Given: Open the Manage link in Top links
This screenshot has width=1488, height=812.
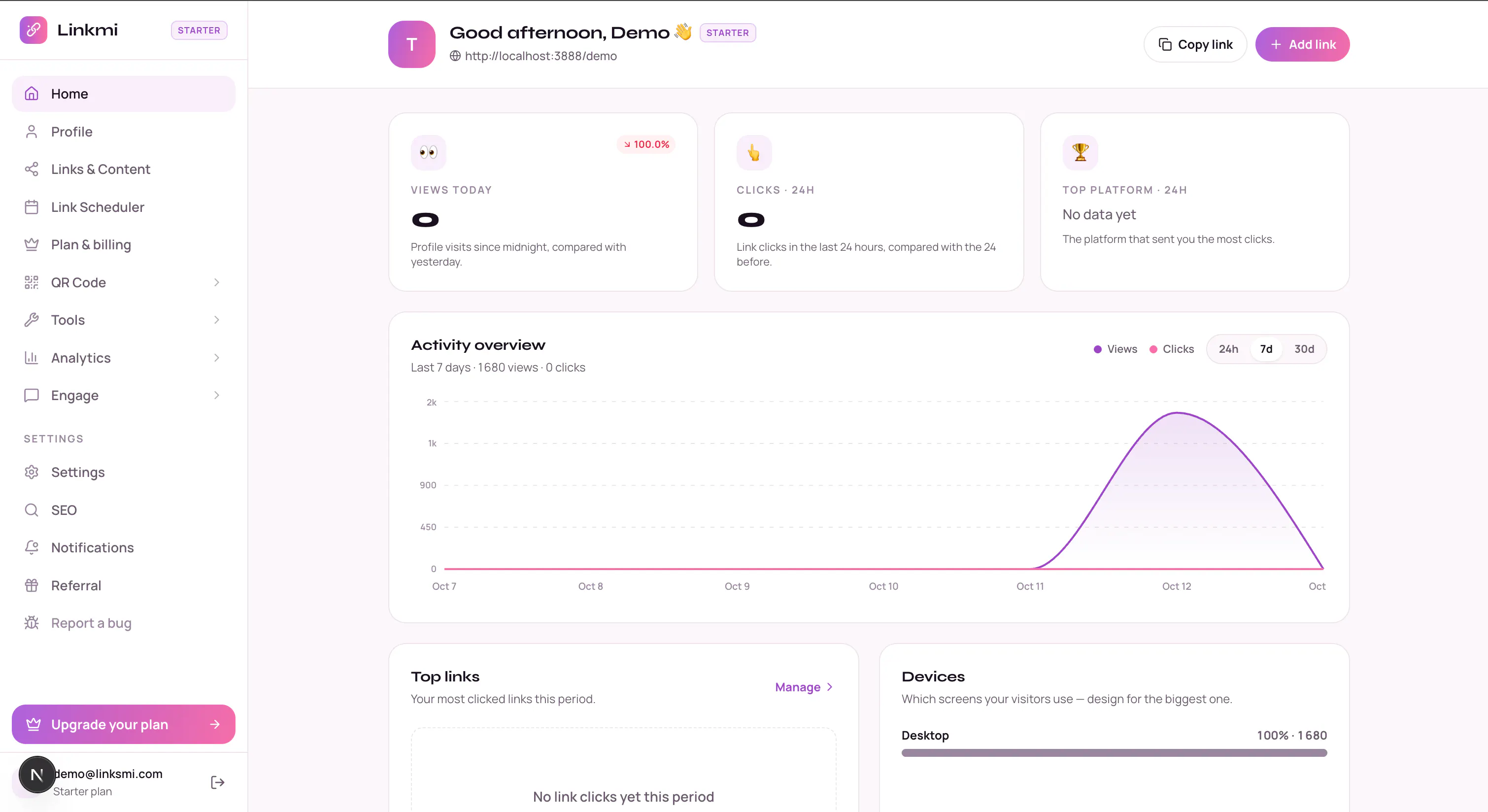Looking at the screenshot, I should coord(804,687).
